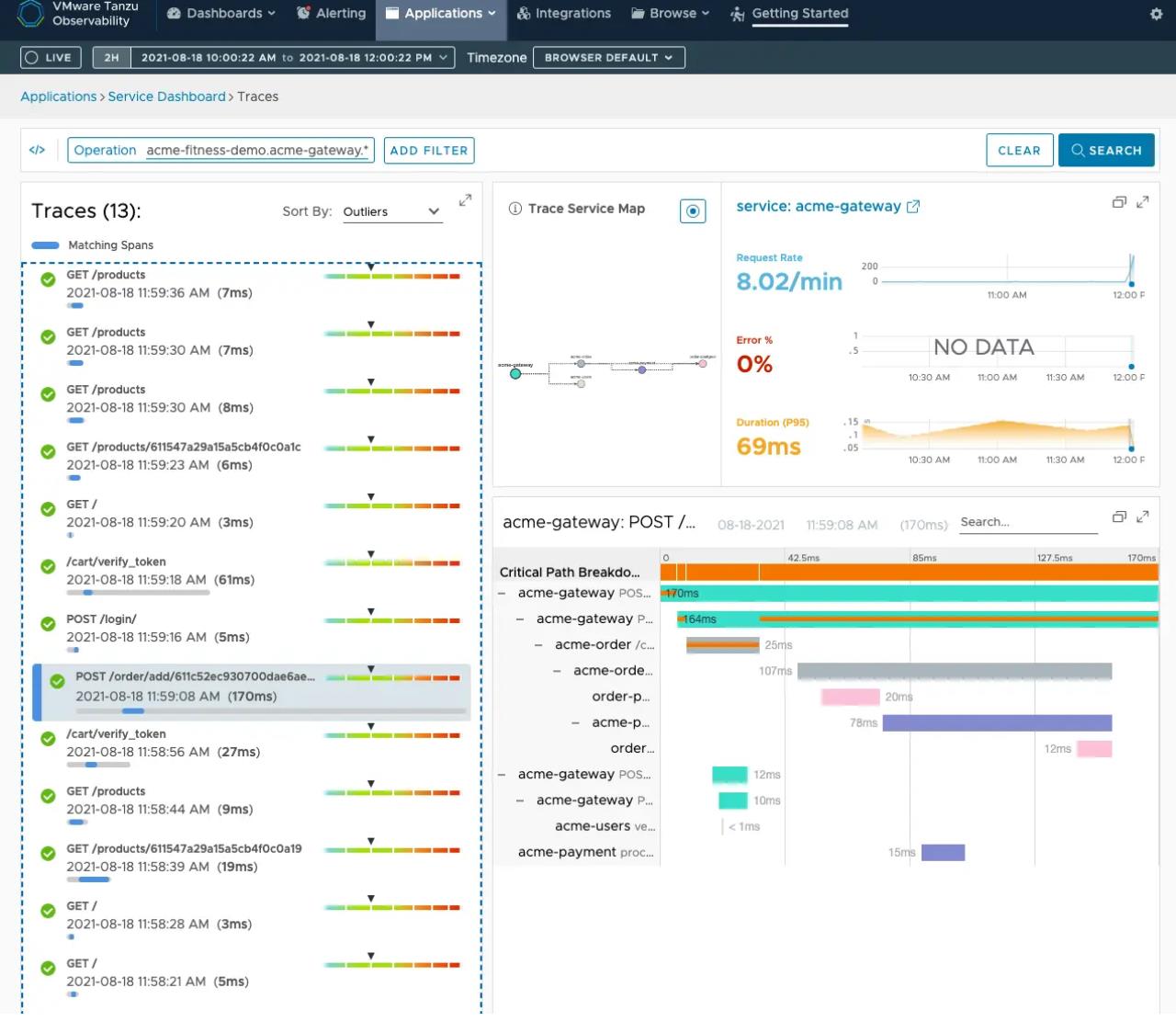This screenshot has height=1033, width=1176.
Task: Recenter the Trace Service Map view
Action: tap(693, 211)
